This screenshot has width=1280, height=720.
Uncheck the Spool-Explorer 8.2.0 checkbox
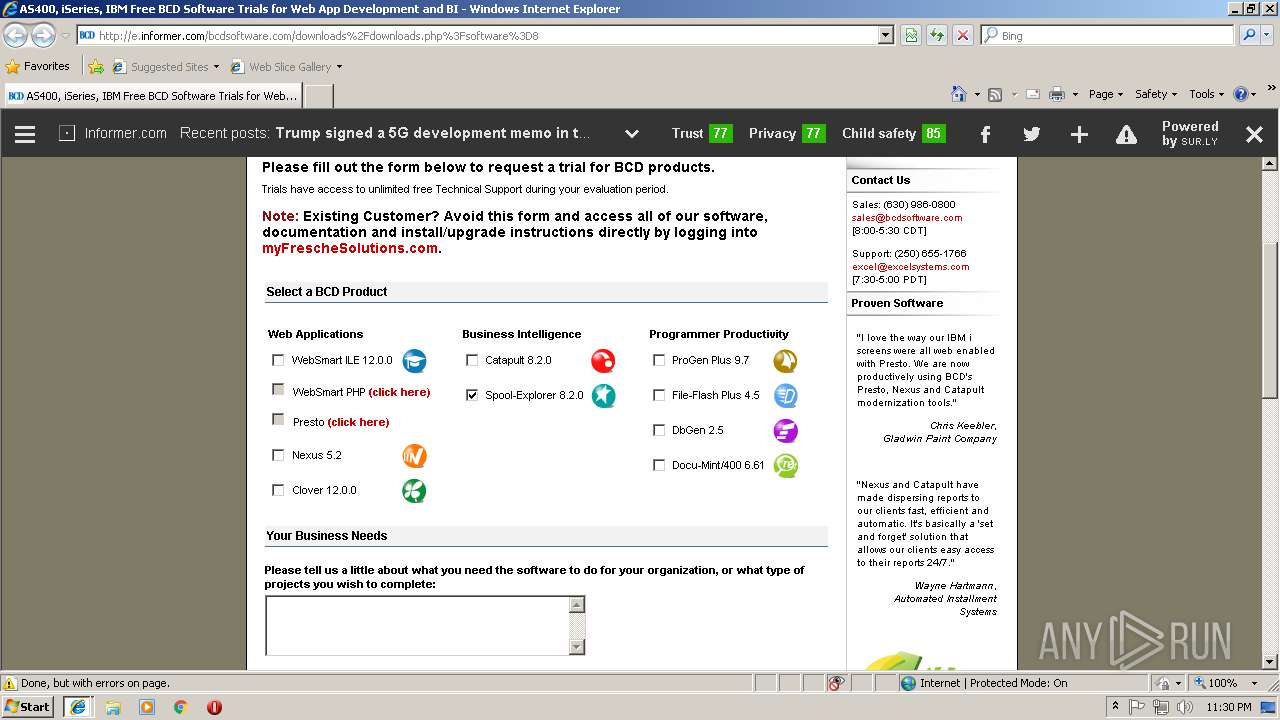(472, 395)
